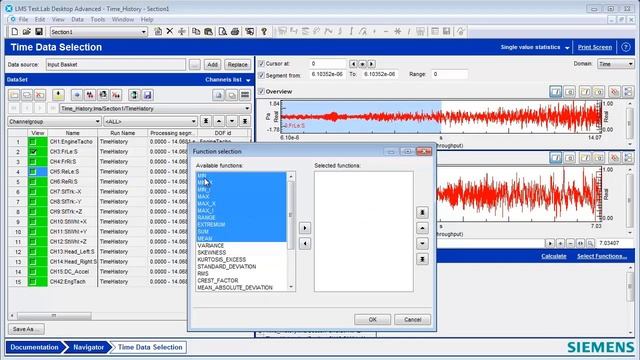
Task: Remove selected functions with left-arrow button
Action: [x=305, y=244]
